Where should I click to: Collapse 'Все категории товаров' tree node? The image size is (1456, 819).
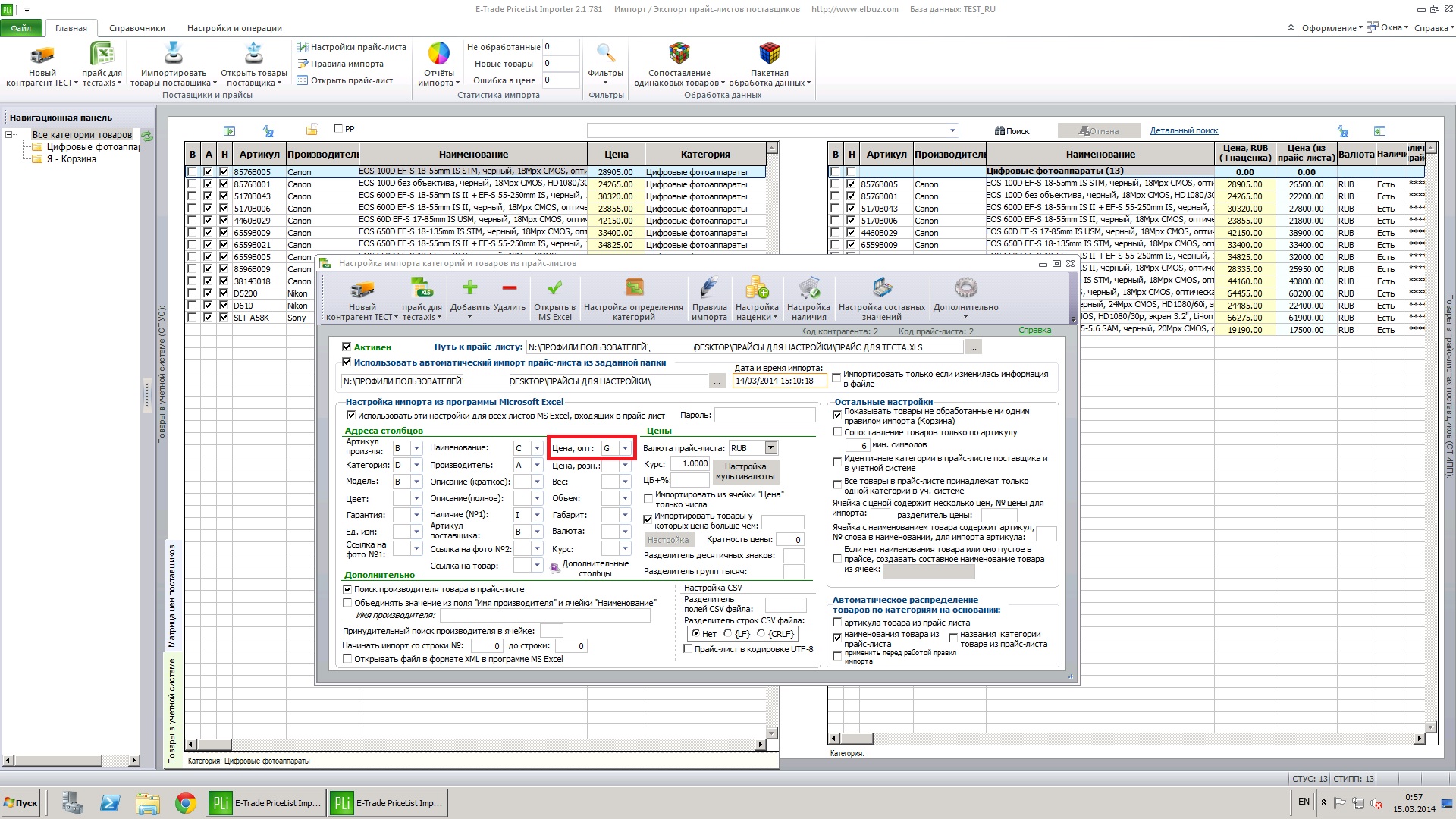(9, 135)
